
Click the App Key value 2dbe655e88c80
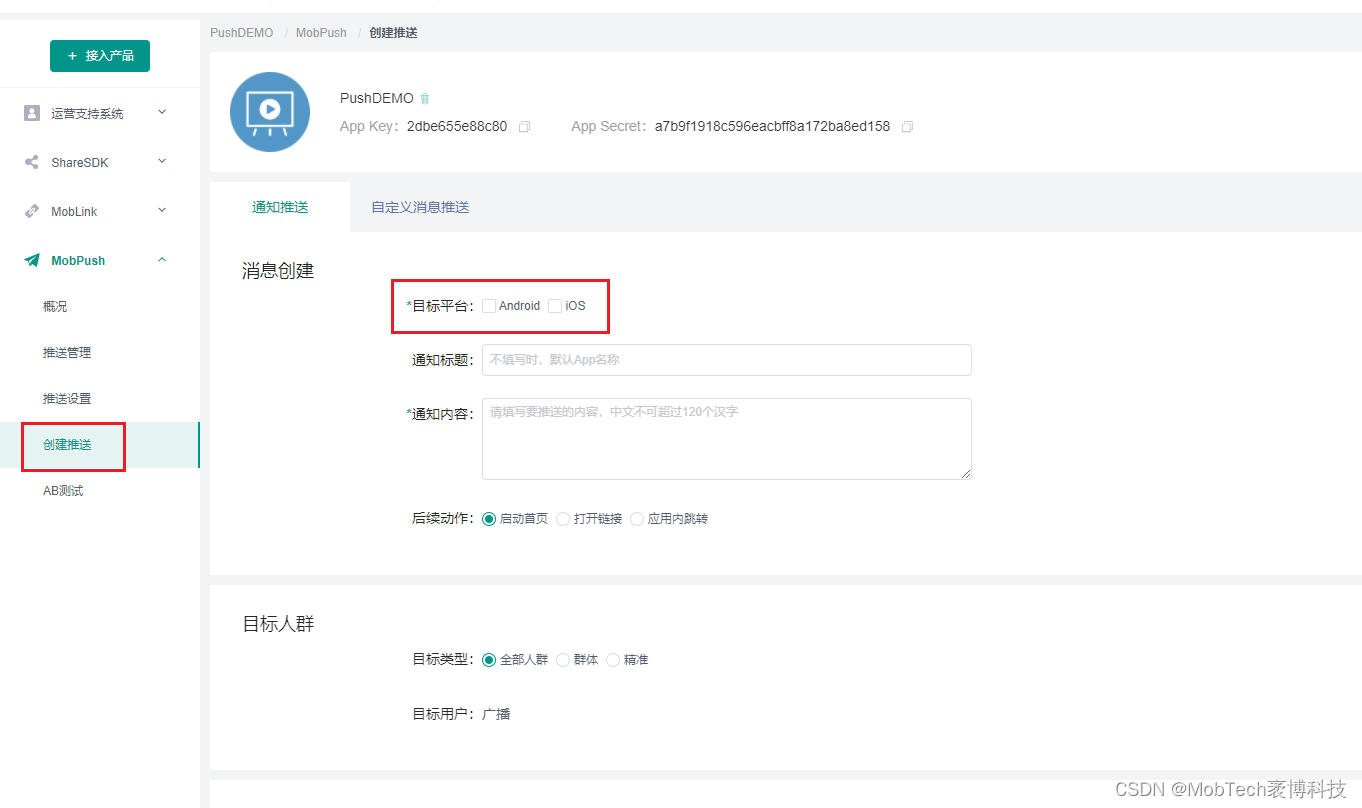[457, 127]
